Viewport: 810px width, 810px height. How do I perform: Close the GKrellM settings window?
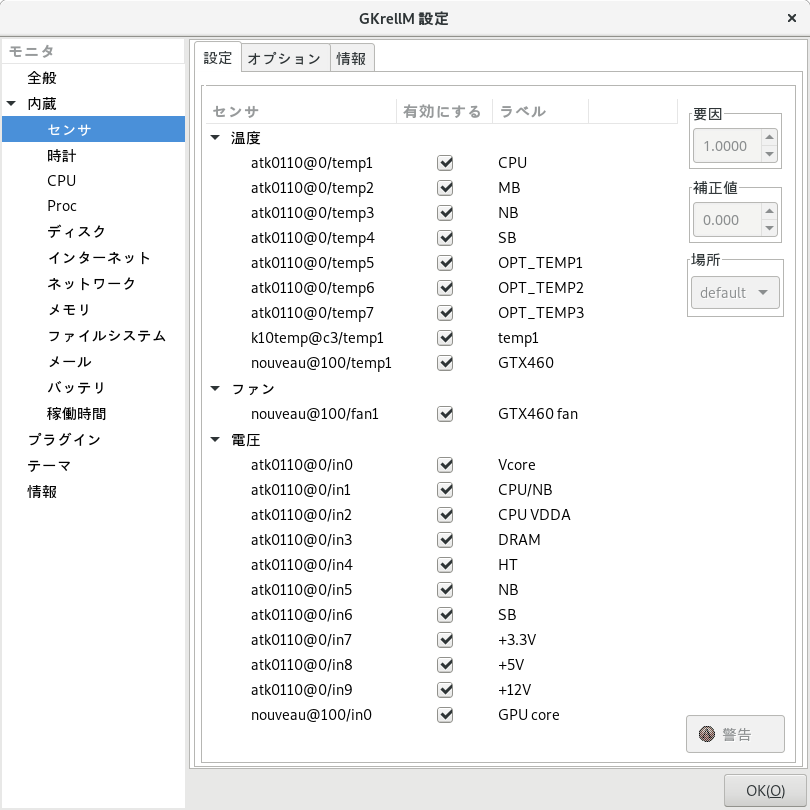coord(792,17)
